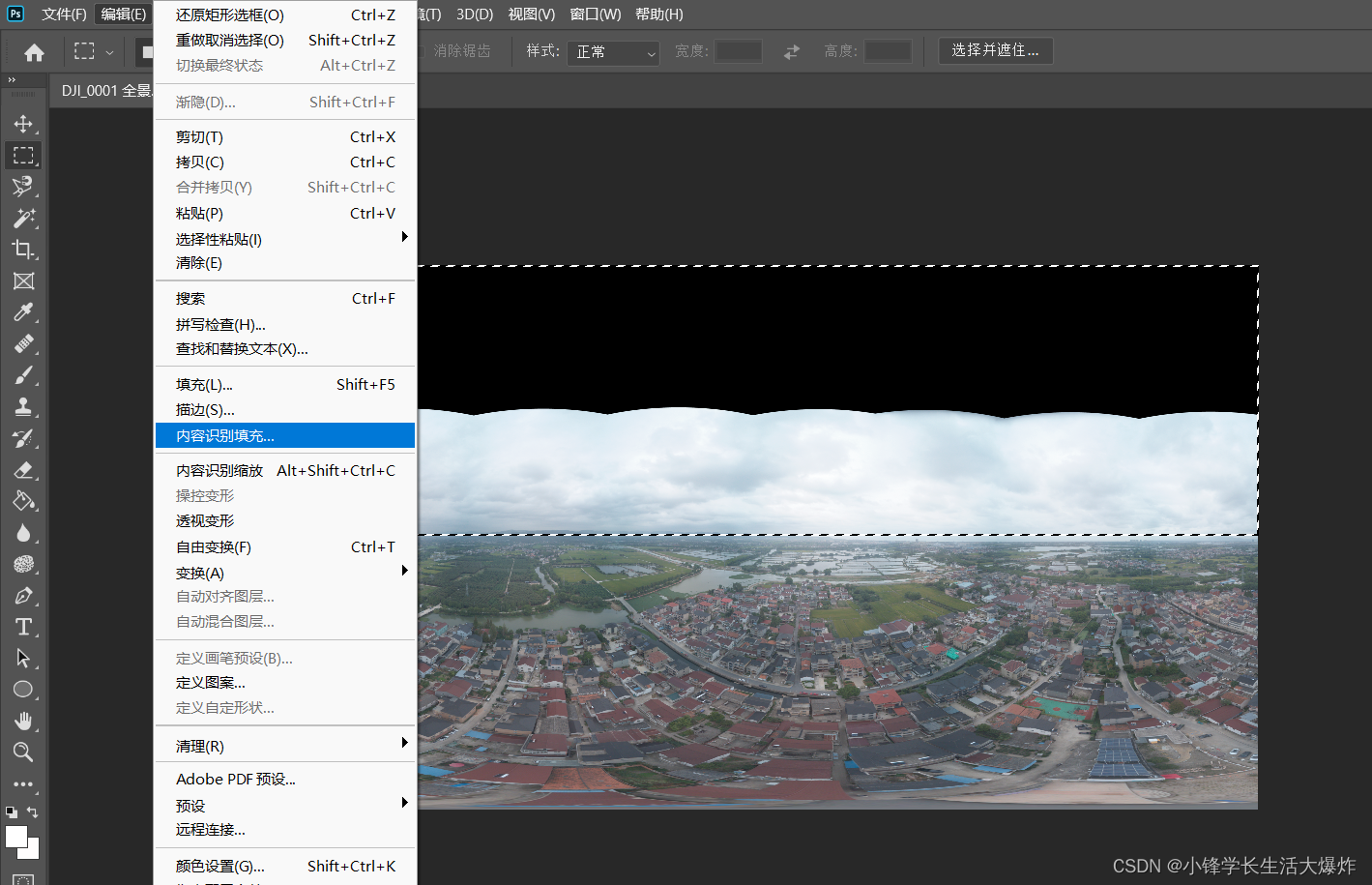Screen dimensions: 1372x885
Task: Choose 描边(S)... menu item
Action: (x=285, y=410)
